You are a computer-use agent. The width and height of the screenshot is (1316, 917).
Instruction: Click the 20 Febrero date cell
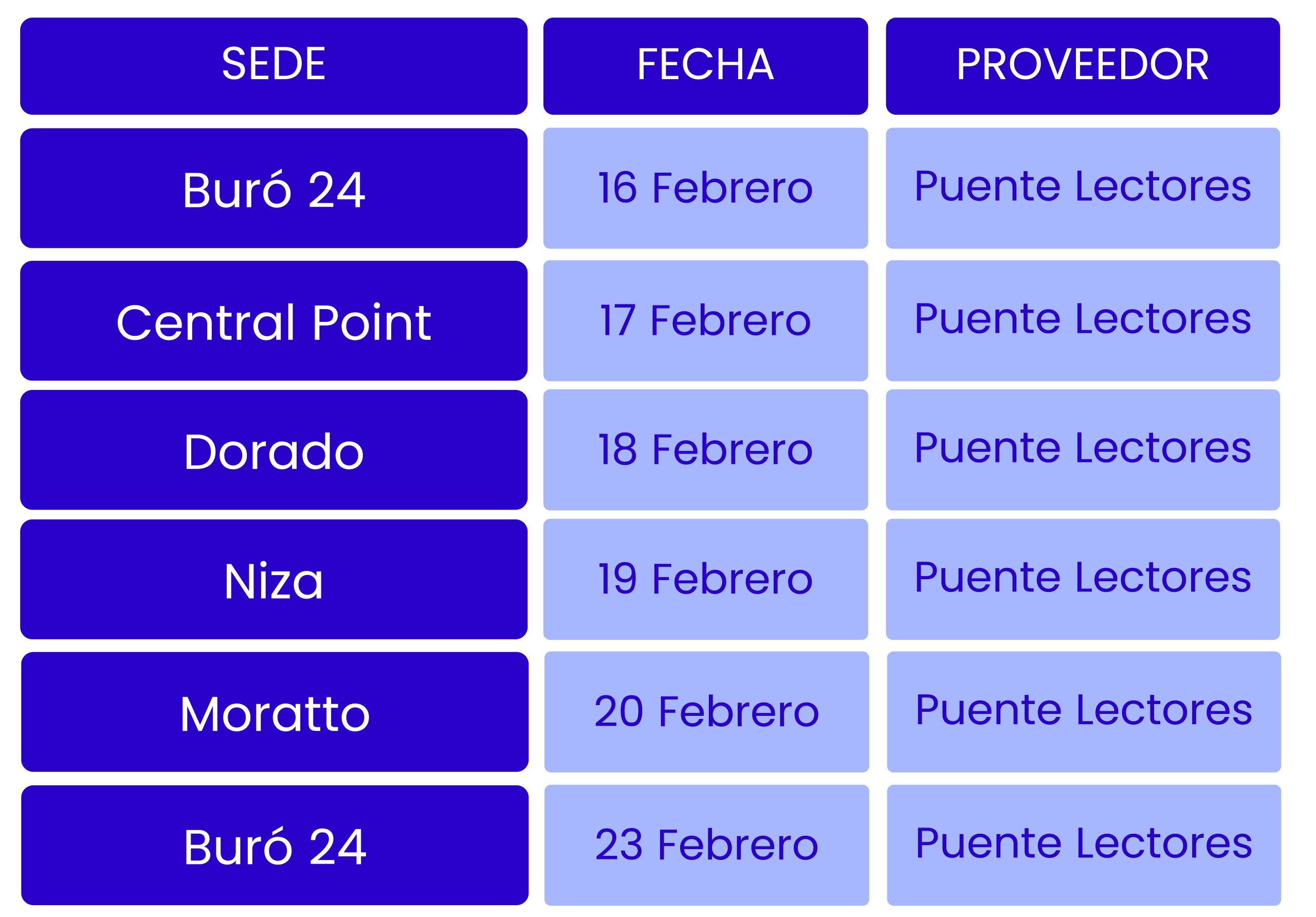pyautogui.click(x=706, y=712)
